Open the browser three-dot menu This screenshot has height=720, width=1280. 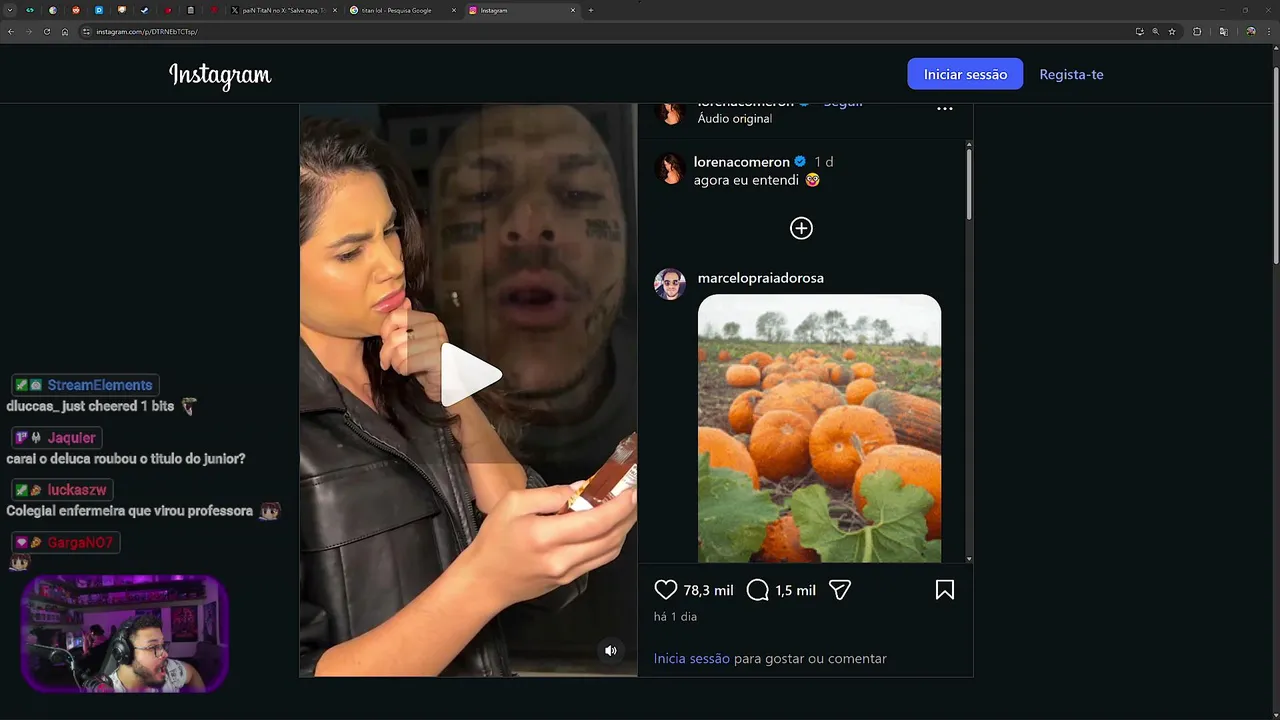tap(1268, 31)
